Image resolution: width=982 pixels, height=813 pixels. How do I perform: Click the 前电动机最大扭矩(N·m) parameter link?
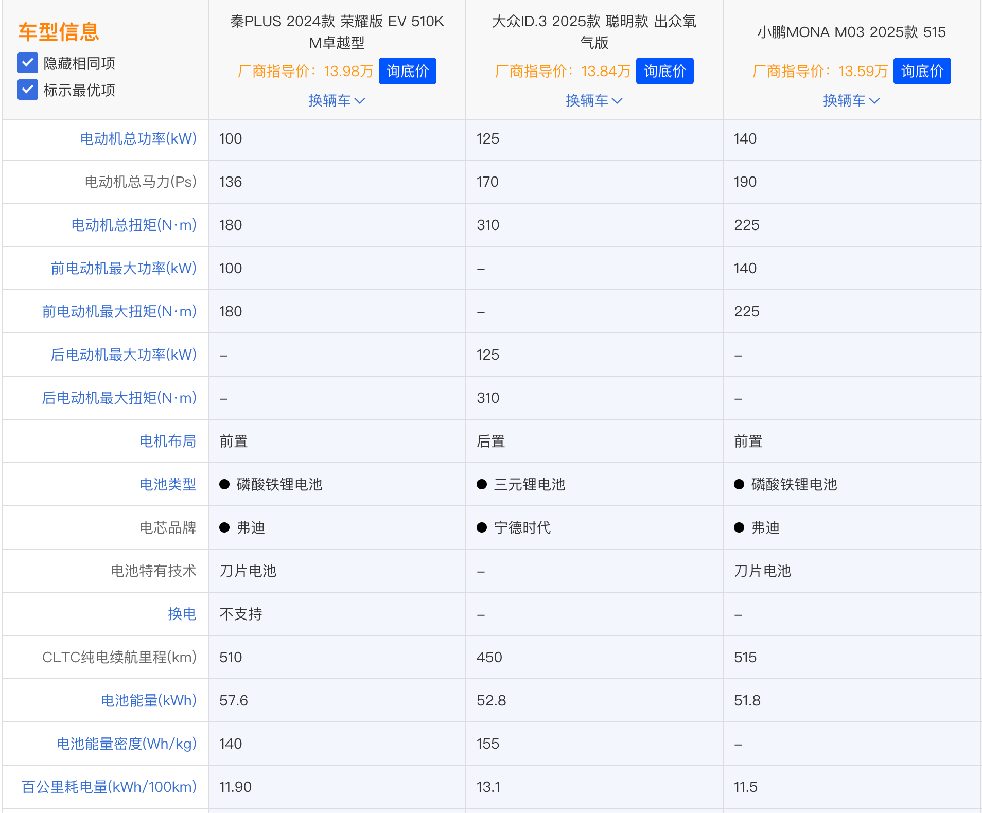(119, 311)
